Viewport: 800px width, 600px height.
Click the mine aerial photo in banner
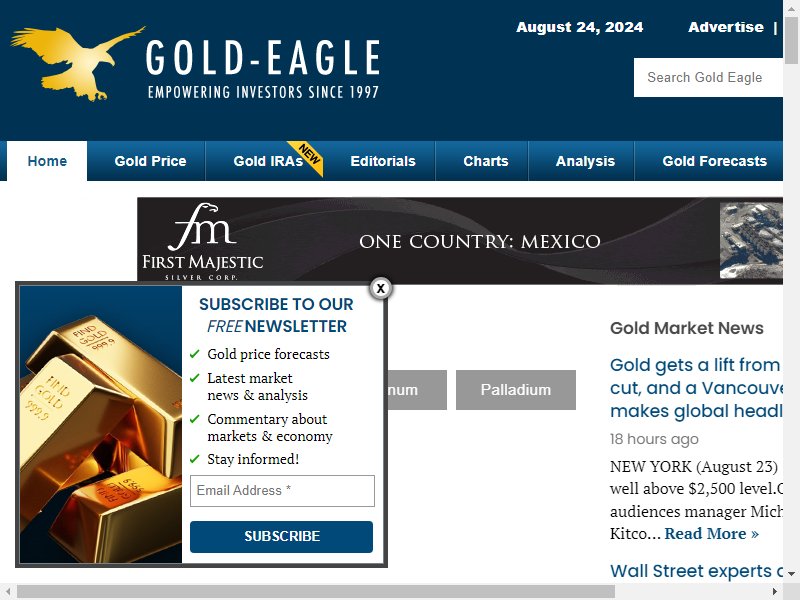[751, 240]
